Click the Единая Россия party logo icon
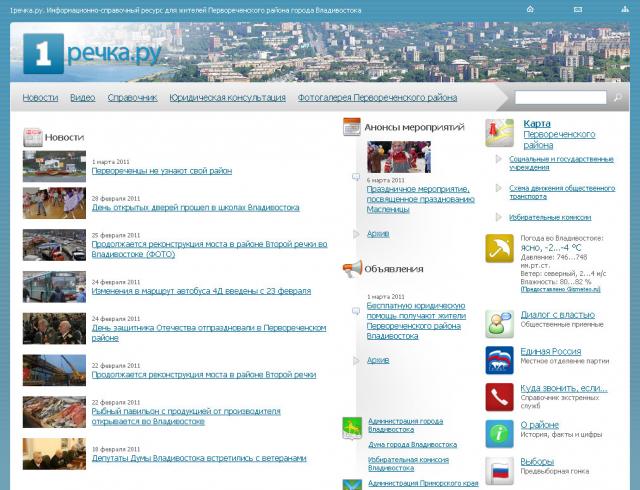This screenshot has width=640, height=490. click(x=500, y=361)
